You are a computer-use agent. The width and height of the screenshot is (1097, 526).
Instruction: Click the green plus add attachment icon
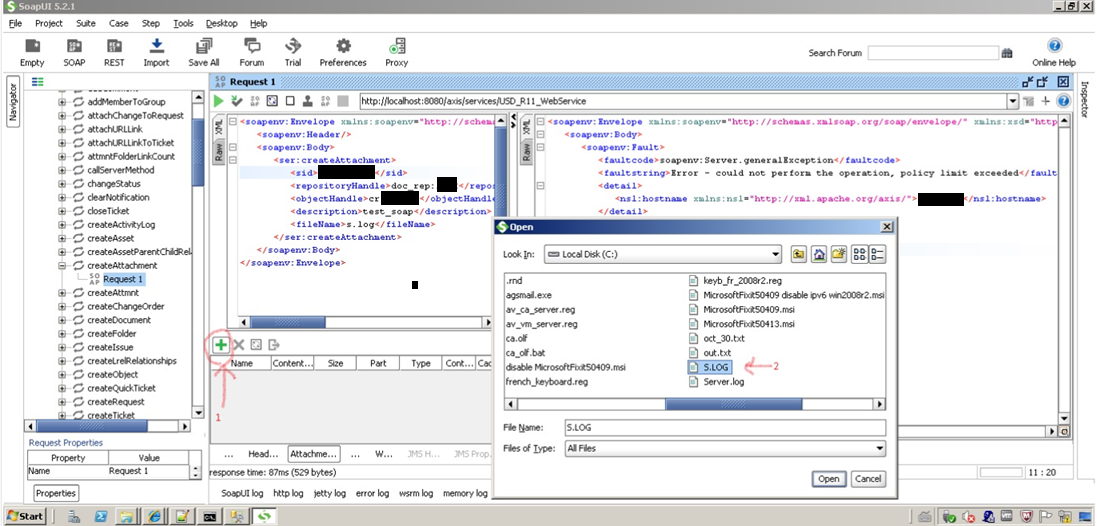[x=220, y=344]
